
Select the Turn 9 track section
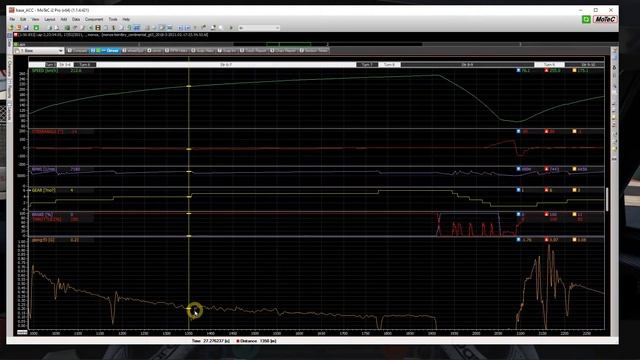pyautogui.click(x=549, y=64)
